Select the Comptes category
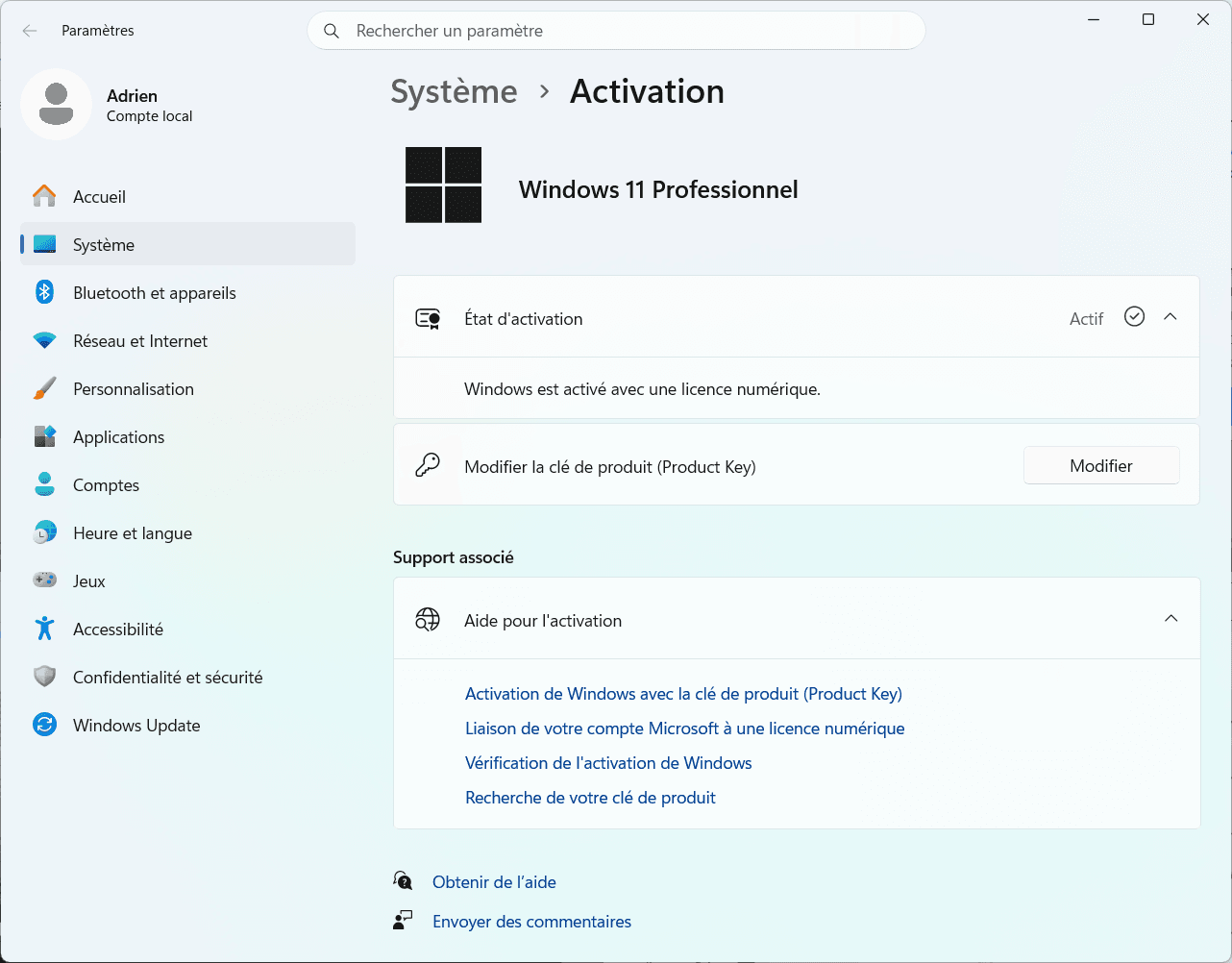Image resolution: width=1232 pixels, height=963 pixels. point(187,484)
